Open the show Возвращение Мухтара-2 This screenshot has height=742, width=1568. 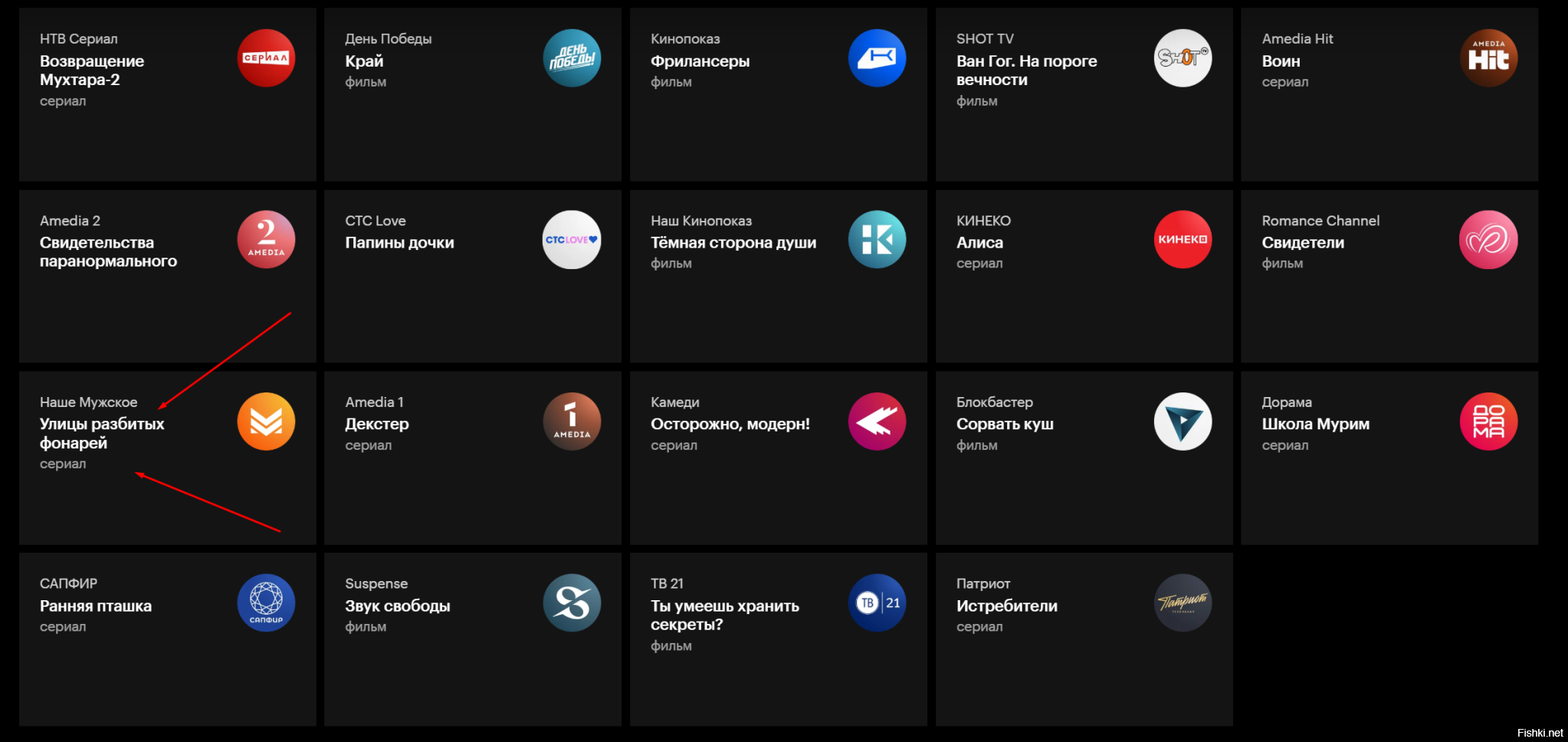click(x=92, y=71)
